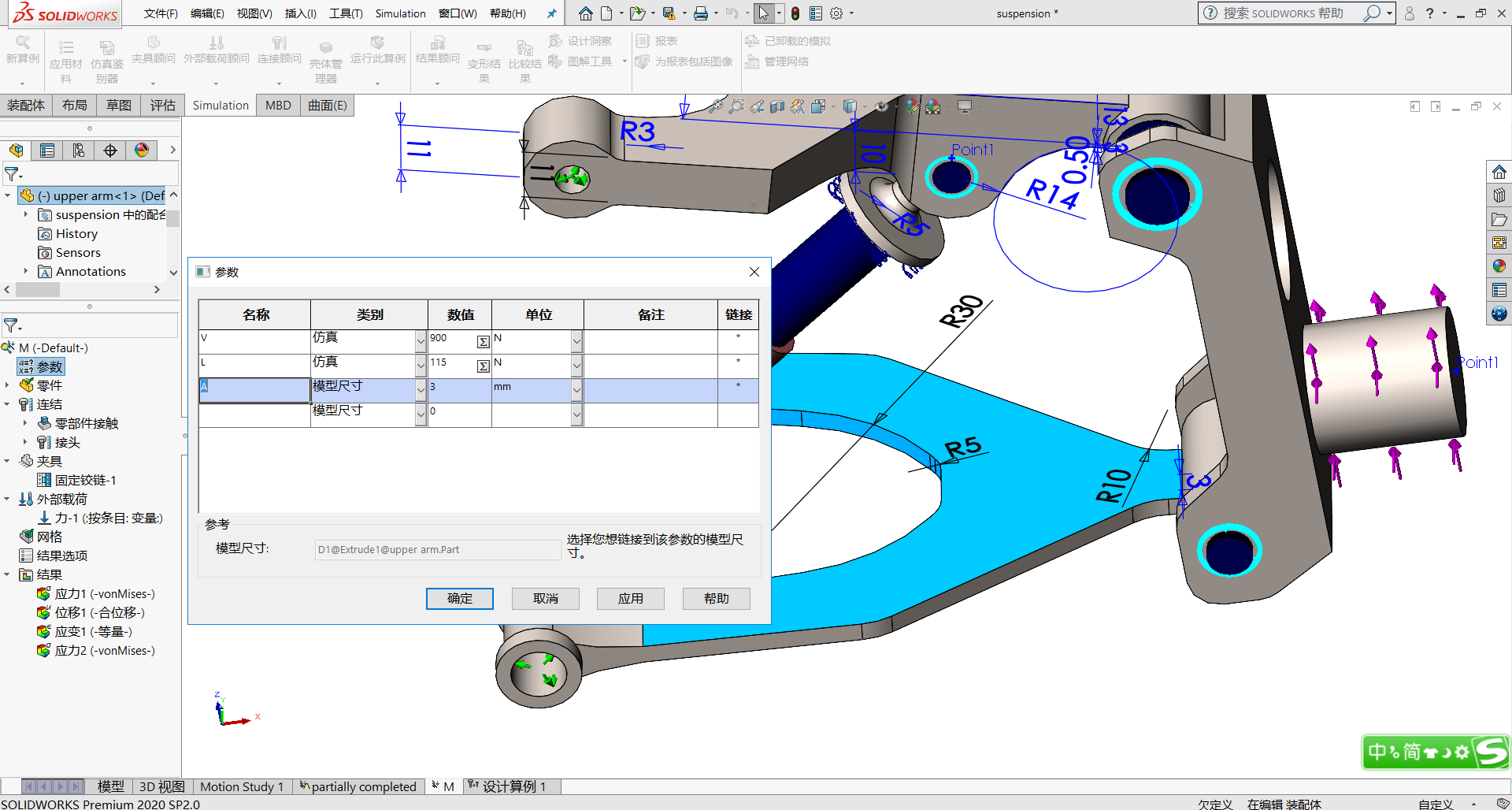Image resolution: width=1512 pixels, height=810 pixels.
Task: Open category dropdown for parameter A
Action: point(421,389)
